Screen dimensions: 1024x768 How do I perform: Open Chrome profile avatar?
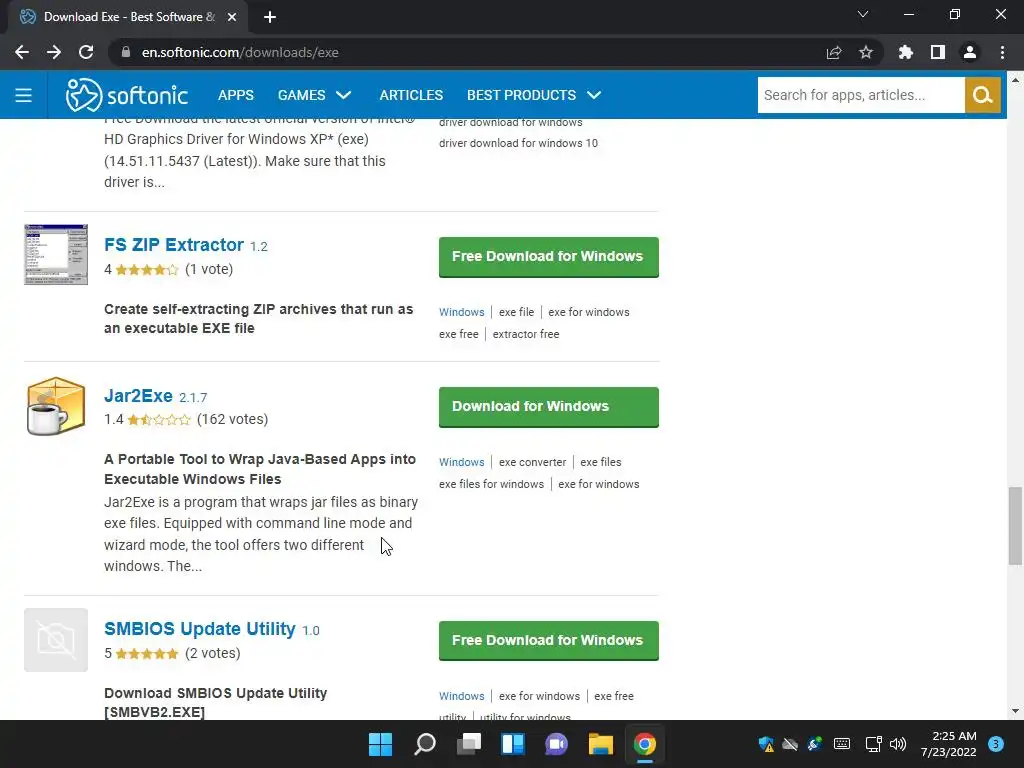(x=970, y=52)
